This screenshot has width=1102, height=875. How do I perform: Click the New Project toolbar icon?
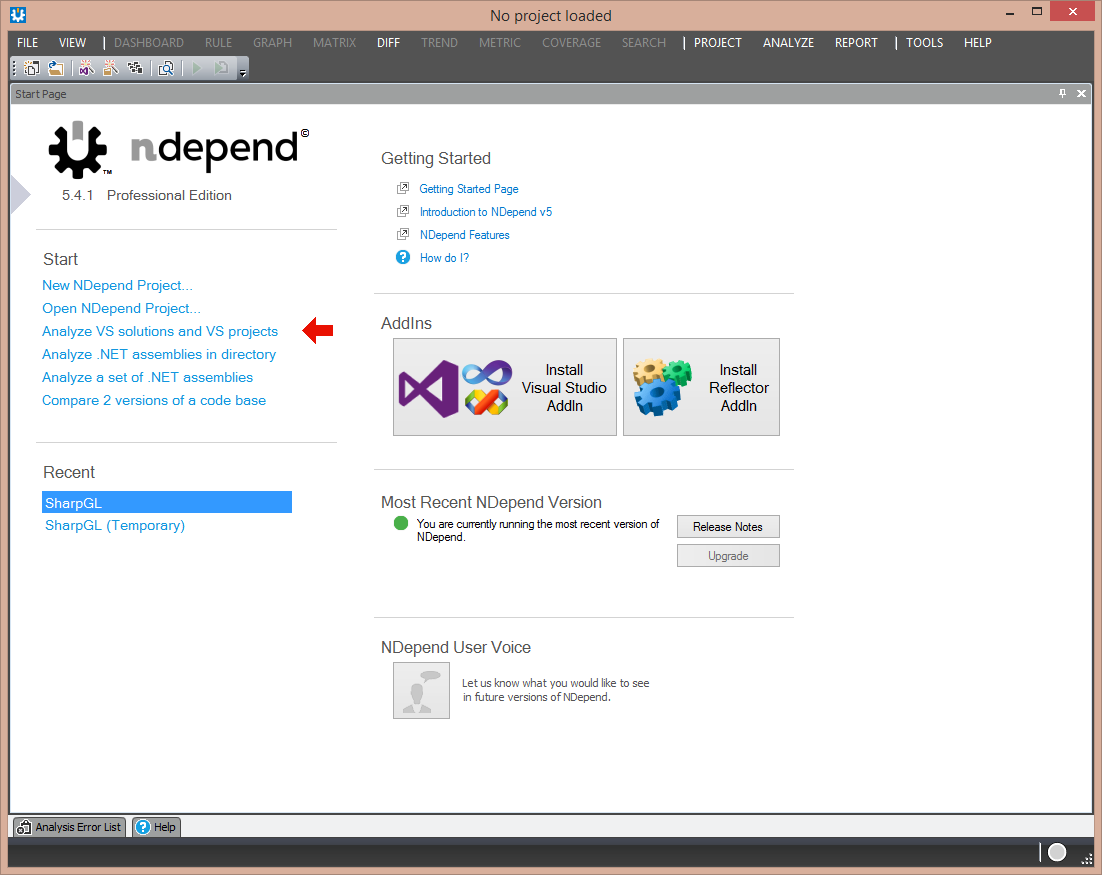click(32, 68)
